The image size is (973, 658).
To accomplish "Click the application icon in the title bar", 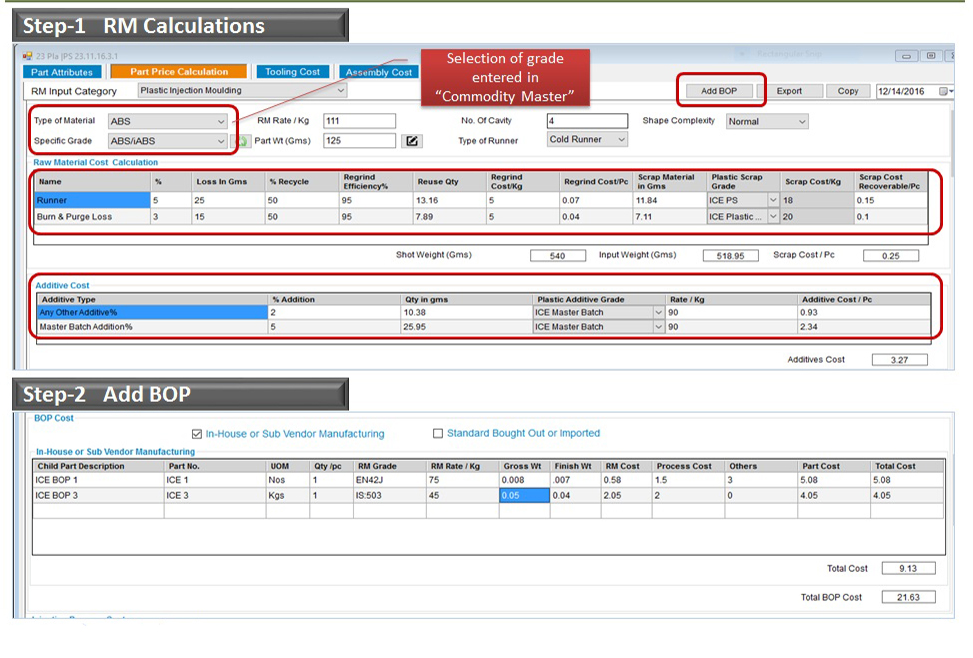I will (27, 56).
